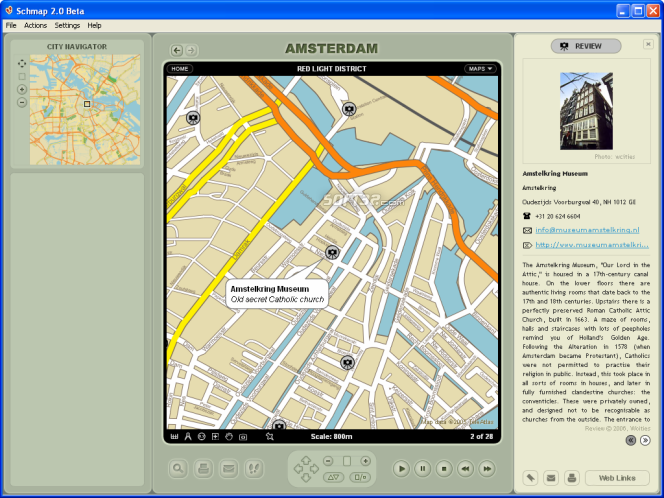This screenshot has width=664, height=498.
Task: Click the "RED LIGHT DISTRICT" map title
Action: (332, 69)
